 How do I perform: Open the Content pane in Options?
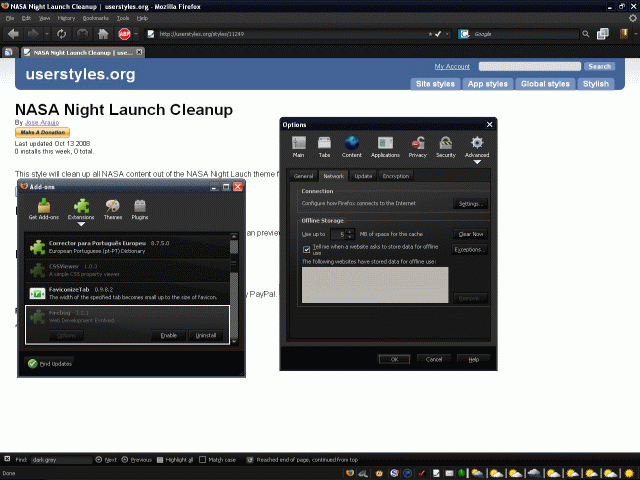point(351,147)
